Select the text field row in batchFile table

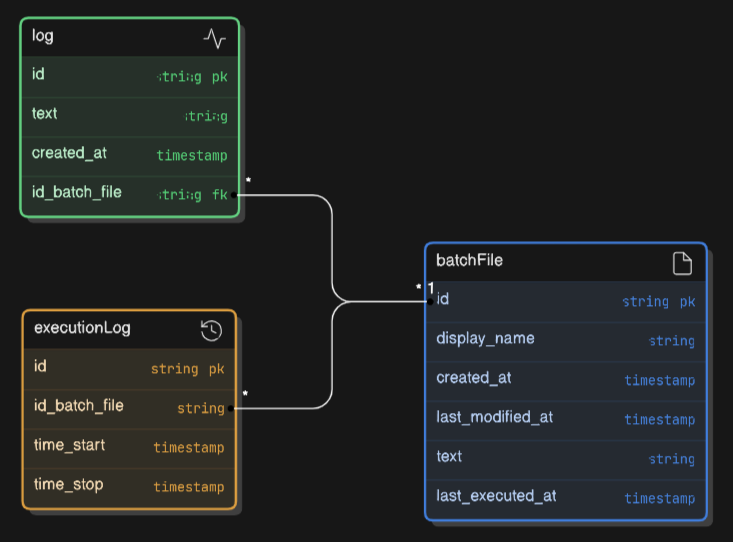tap(565, 457)
